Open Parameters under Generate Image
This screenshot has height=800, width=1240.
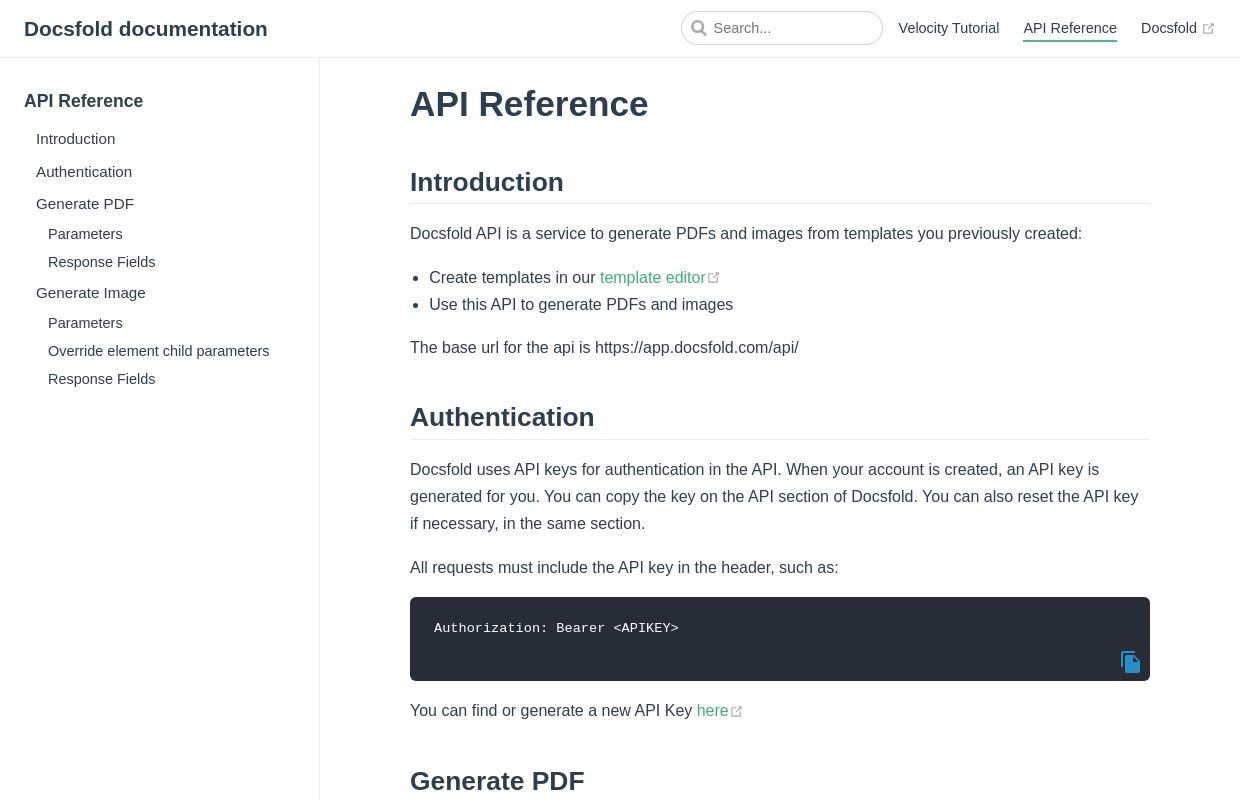(85, 323)
